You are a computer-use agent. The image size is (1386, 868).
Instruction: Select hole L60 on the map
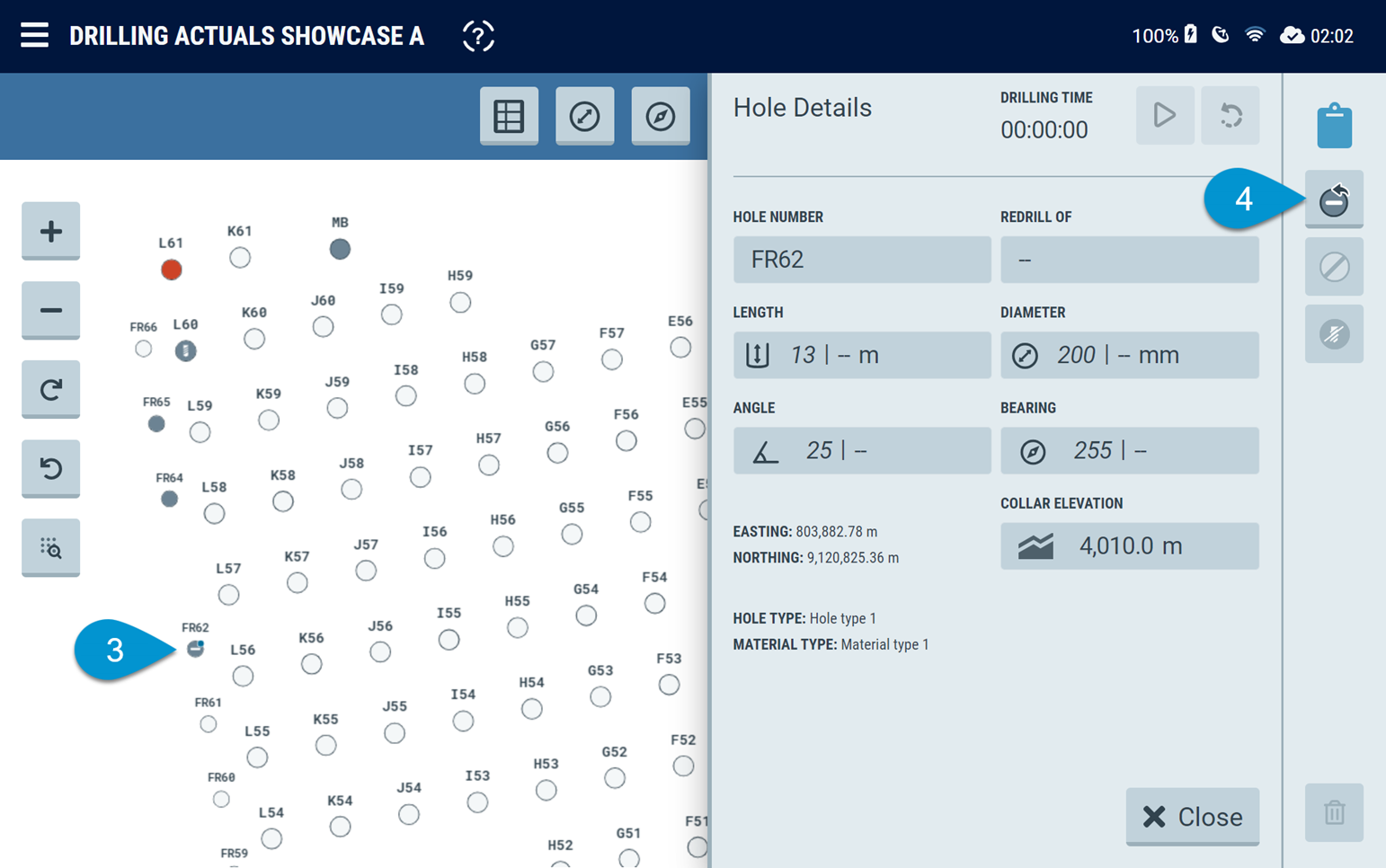tap(185, 350)
